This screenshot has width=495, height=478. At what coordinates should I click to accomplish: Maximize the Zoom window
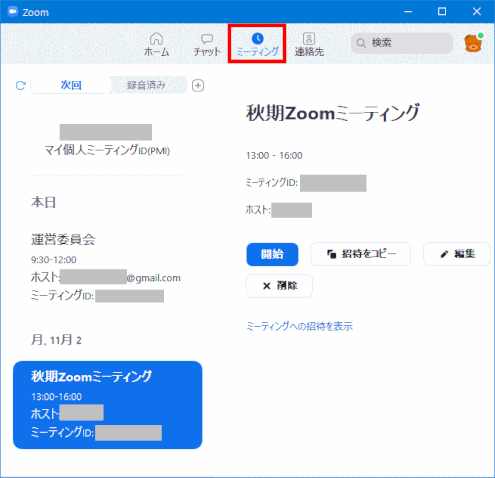point(442,12)
